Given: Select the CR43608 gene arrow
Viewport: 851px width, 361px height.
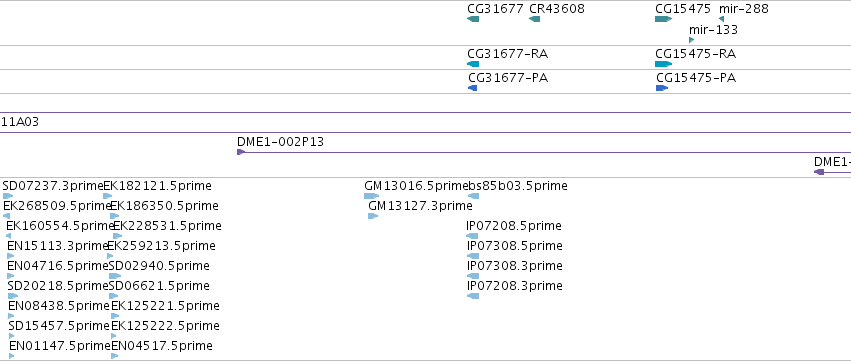Looking at the screenshot, I should coord(535,20).
